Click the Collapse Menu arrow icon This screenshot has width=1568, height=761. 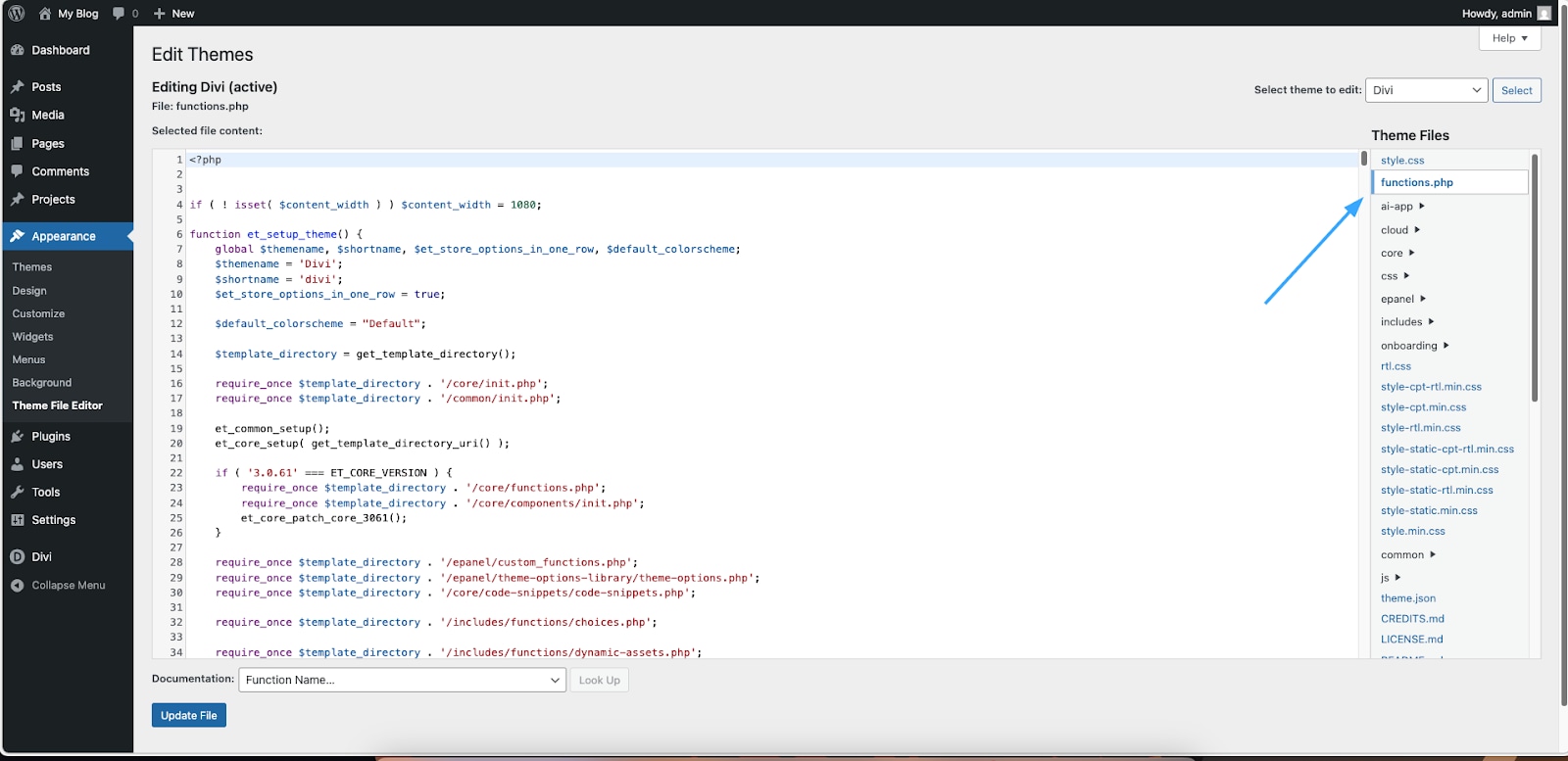point(18,586)
